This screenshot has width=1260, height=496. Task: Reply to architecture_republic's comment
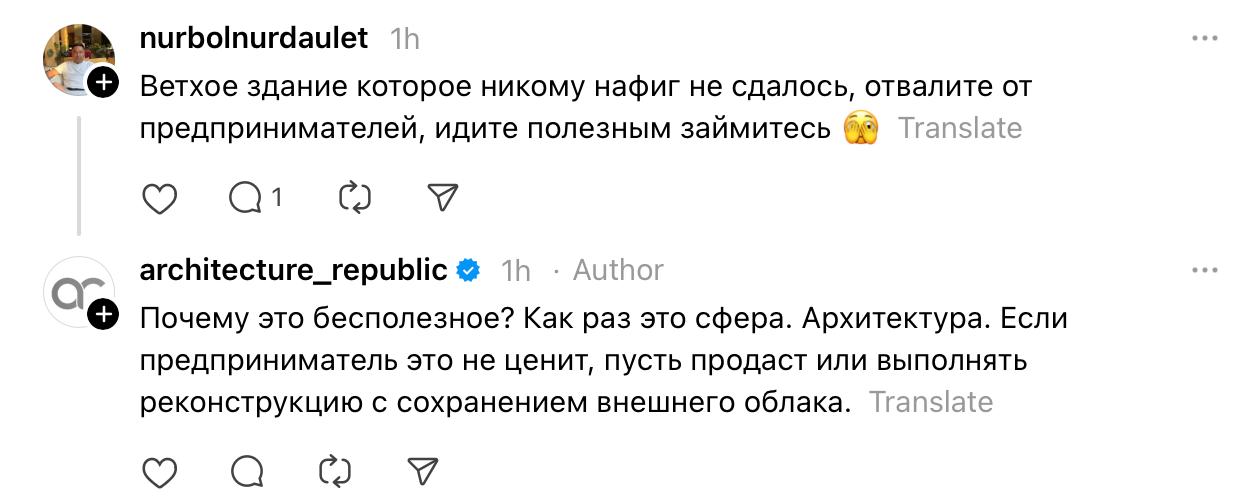pos(246,470)
